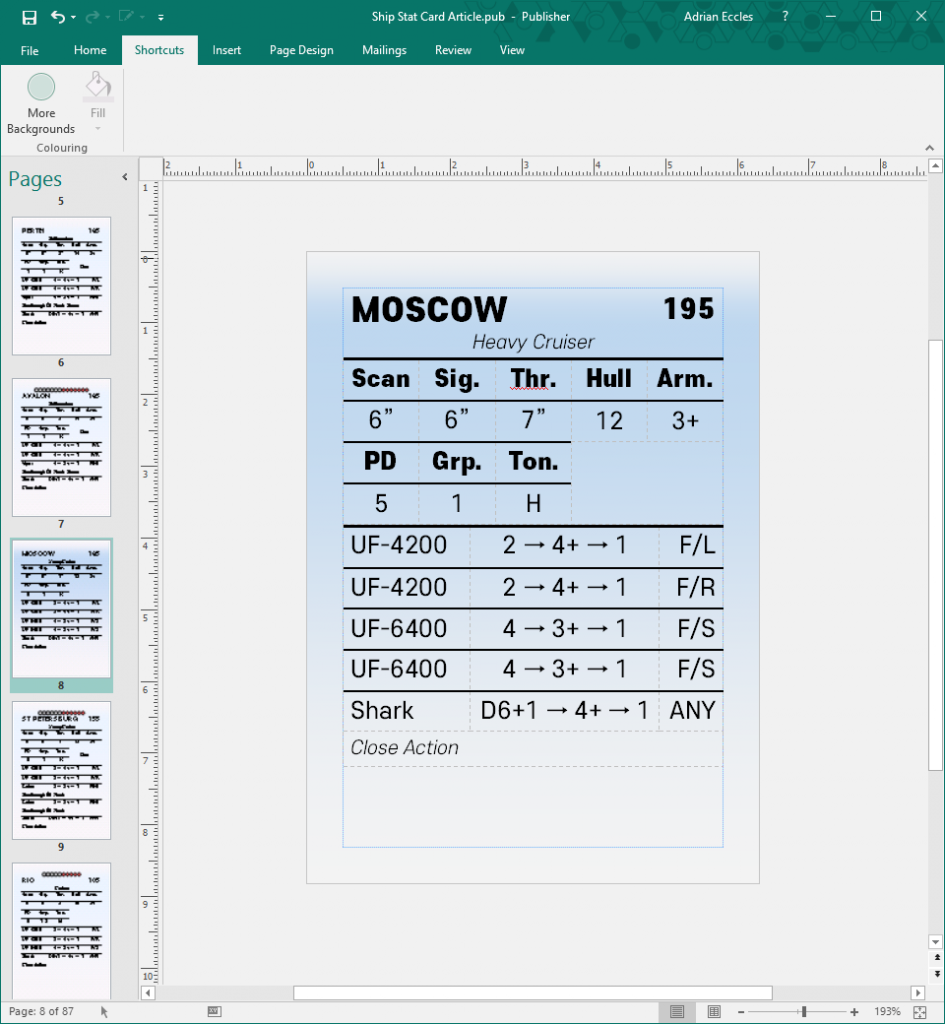Switch to the Mailings tab

tap(384, 50)
